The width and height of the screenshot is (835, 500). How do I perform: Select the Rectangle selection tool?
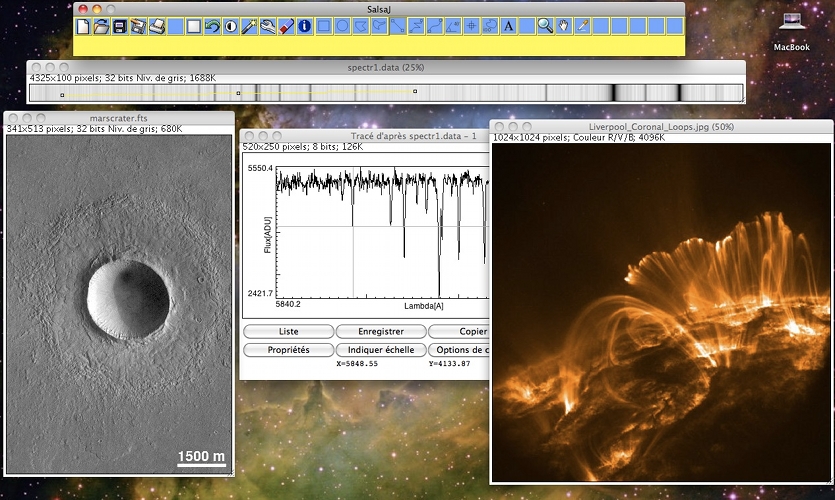coord(324,27)
